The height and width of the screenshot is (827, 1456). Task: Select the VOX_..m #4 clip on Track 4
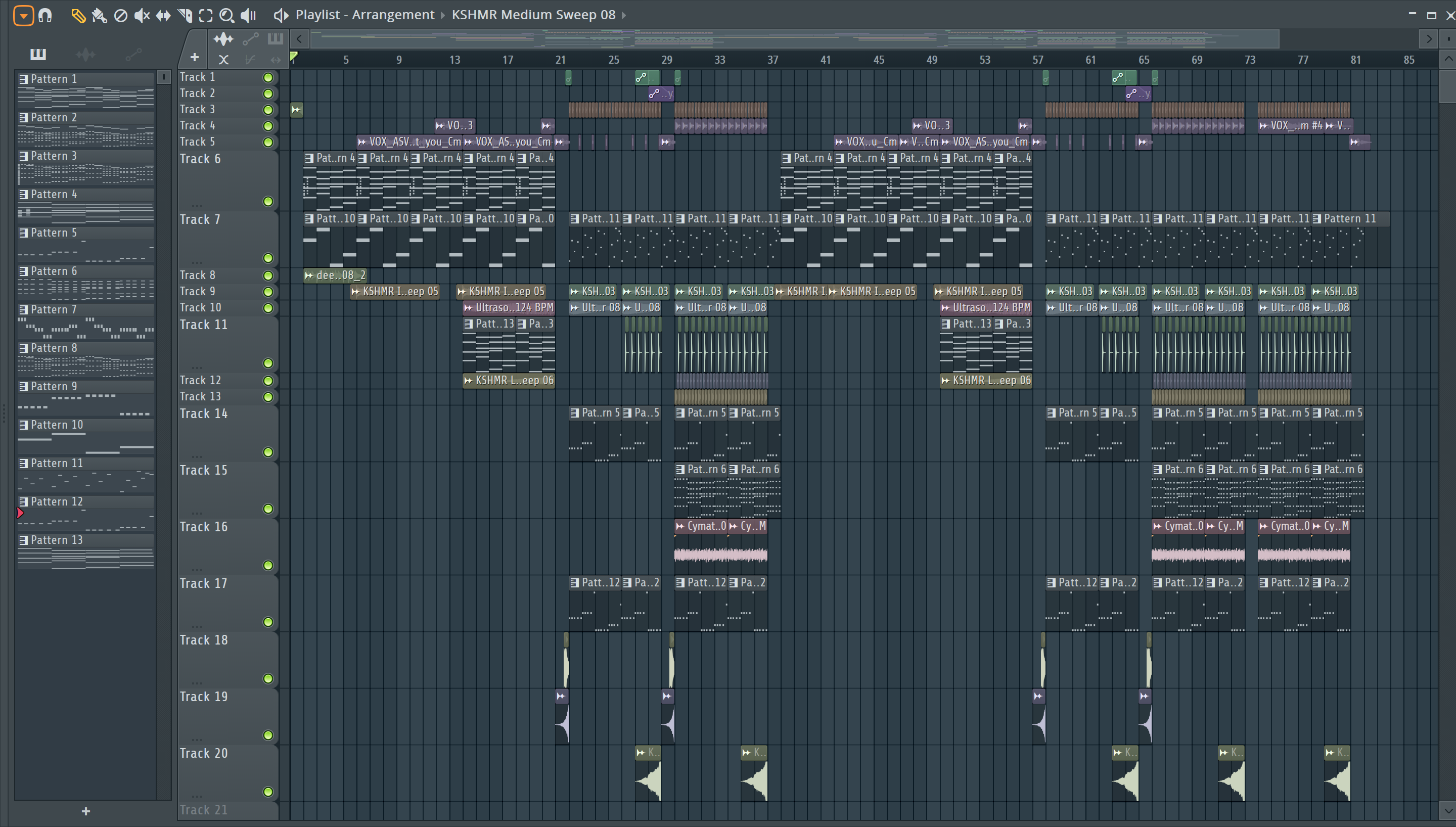tap(1291, 126)
